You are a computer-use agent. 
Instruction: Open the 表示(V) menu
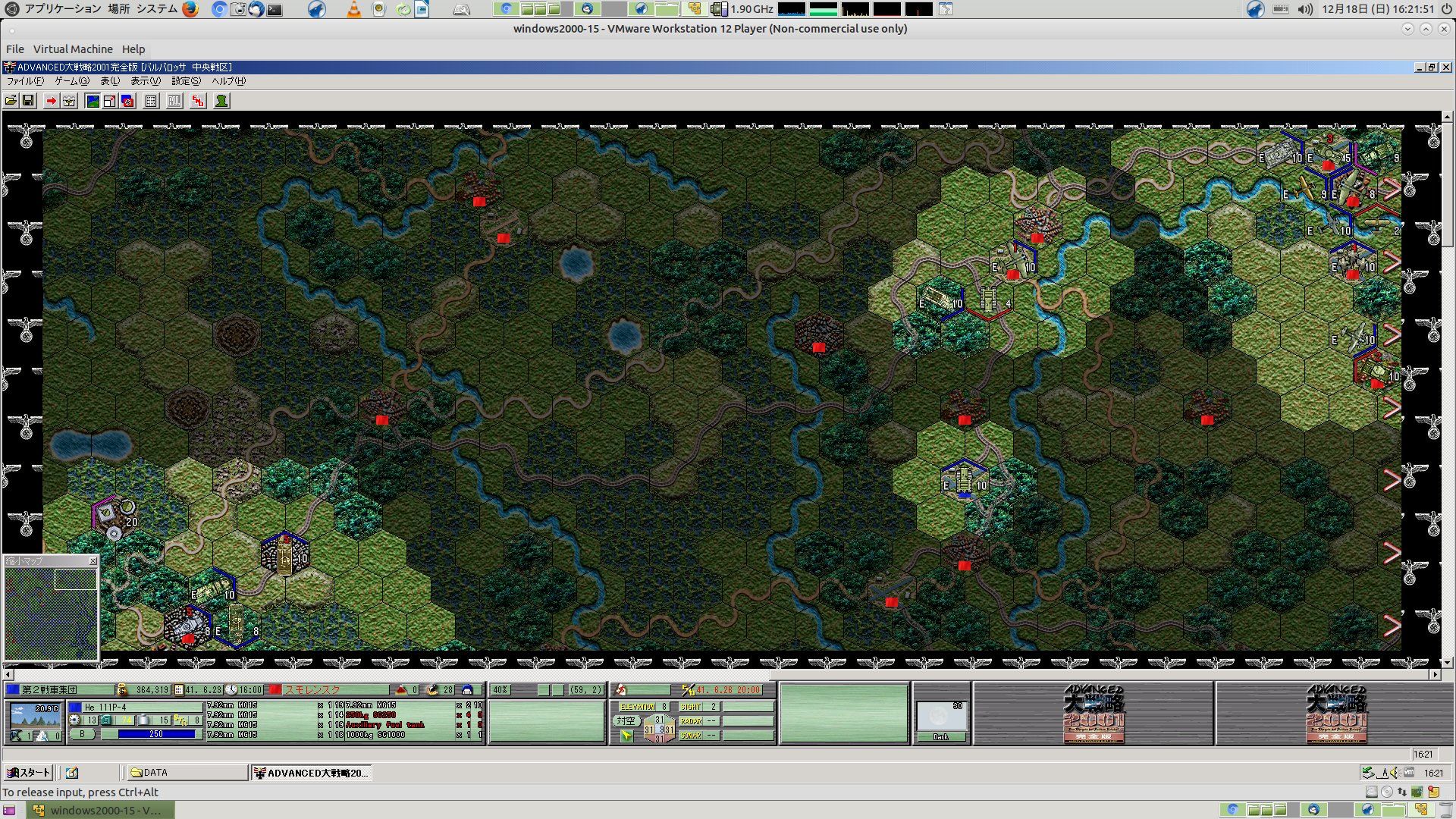[146, 81]
